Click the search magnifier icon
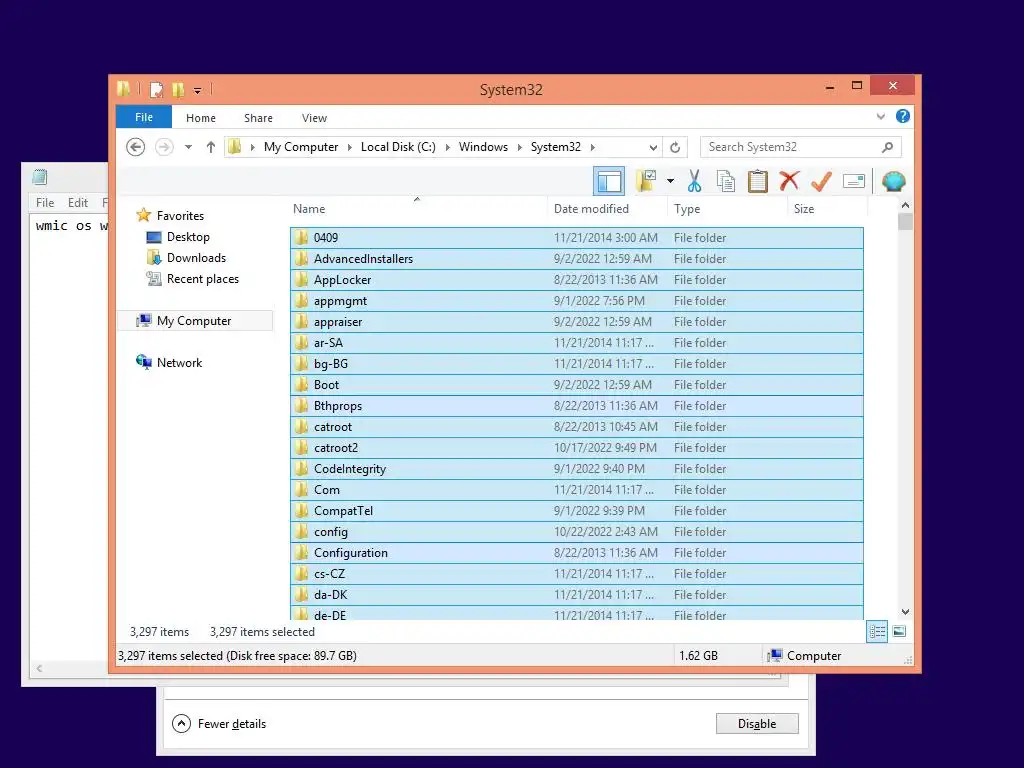1024x768 pixels. (x=887, y=147)
